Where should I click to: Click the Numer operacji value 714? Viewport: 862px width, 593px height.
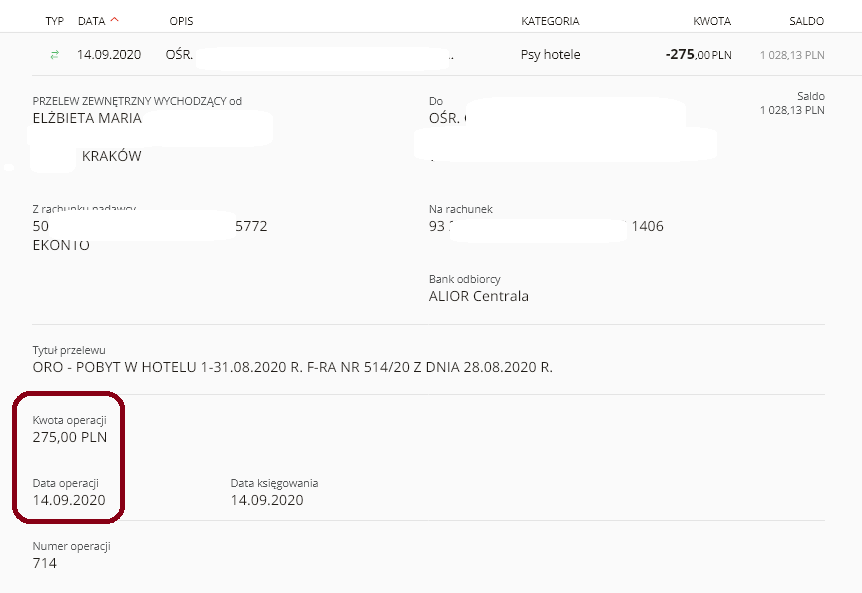tap(45, 563)
